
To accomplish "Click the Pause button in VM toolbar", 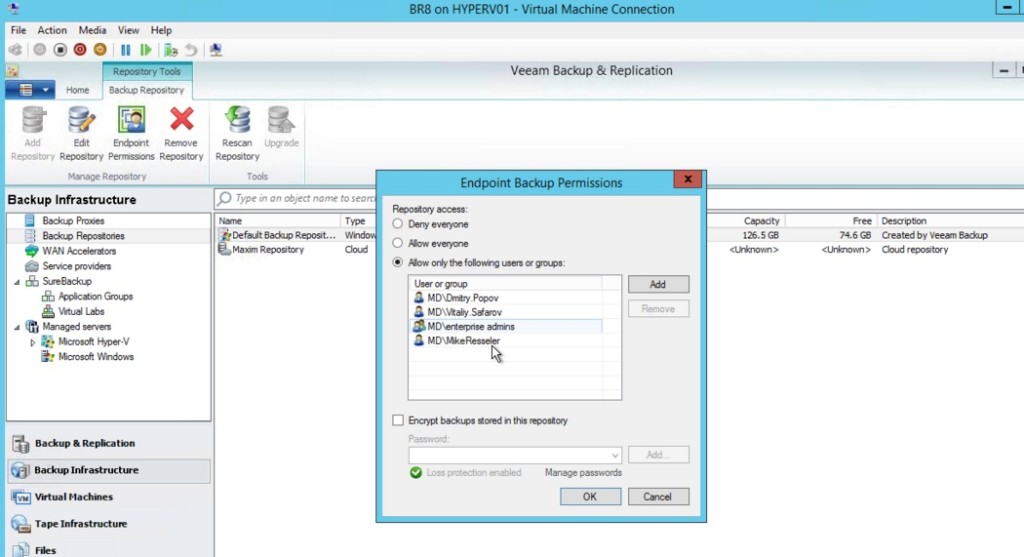I will point(125,50).
